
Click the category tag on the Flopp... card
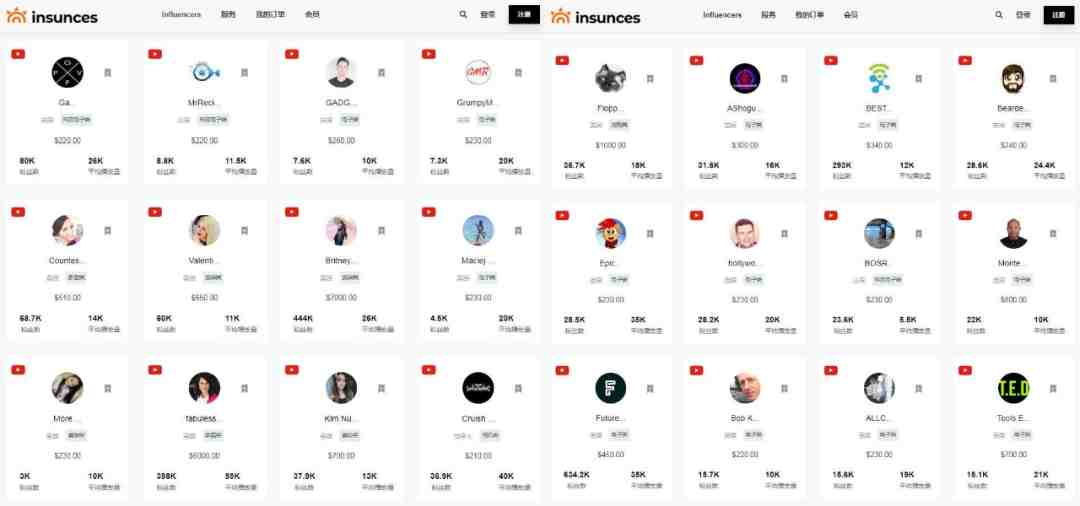coord(619,125)
